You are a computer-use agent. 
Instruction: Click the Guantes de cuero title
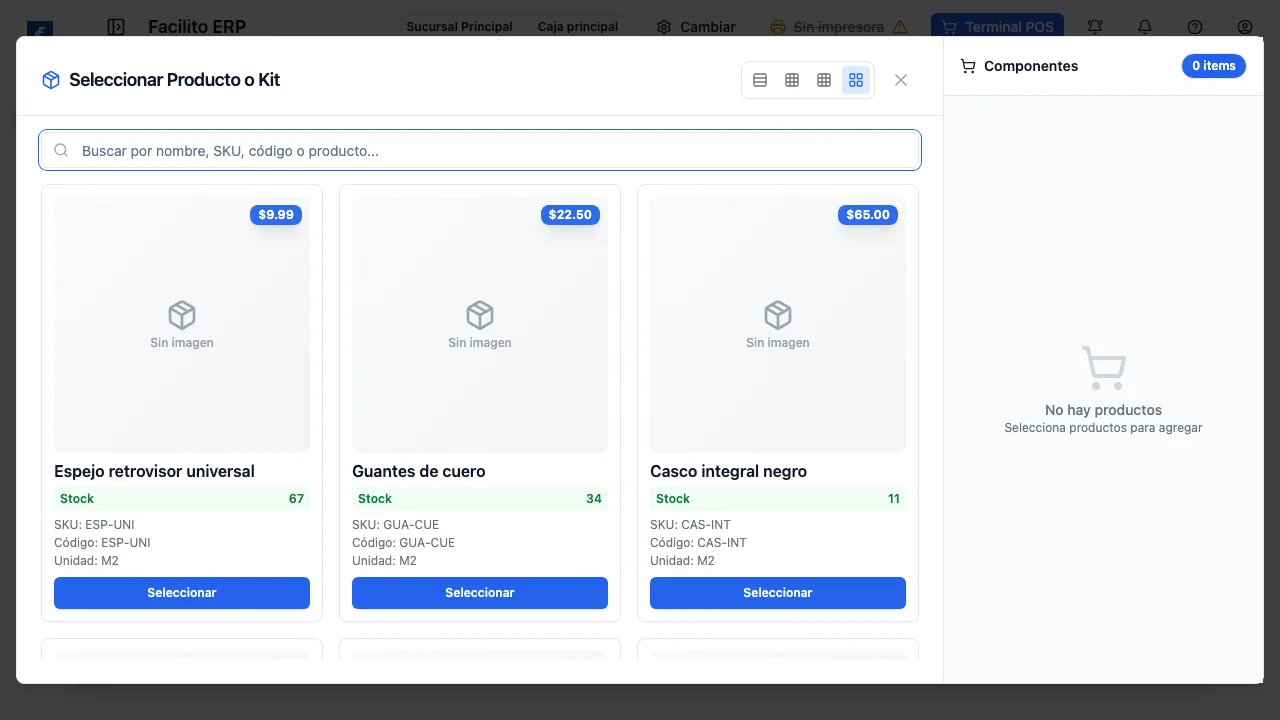coord(418,471)
